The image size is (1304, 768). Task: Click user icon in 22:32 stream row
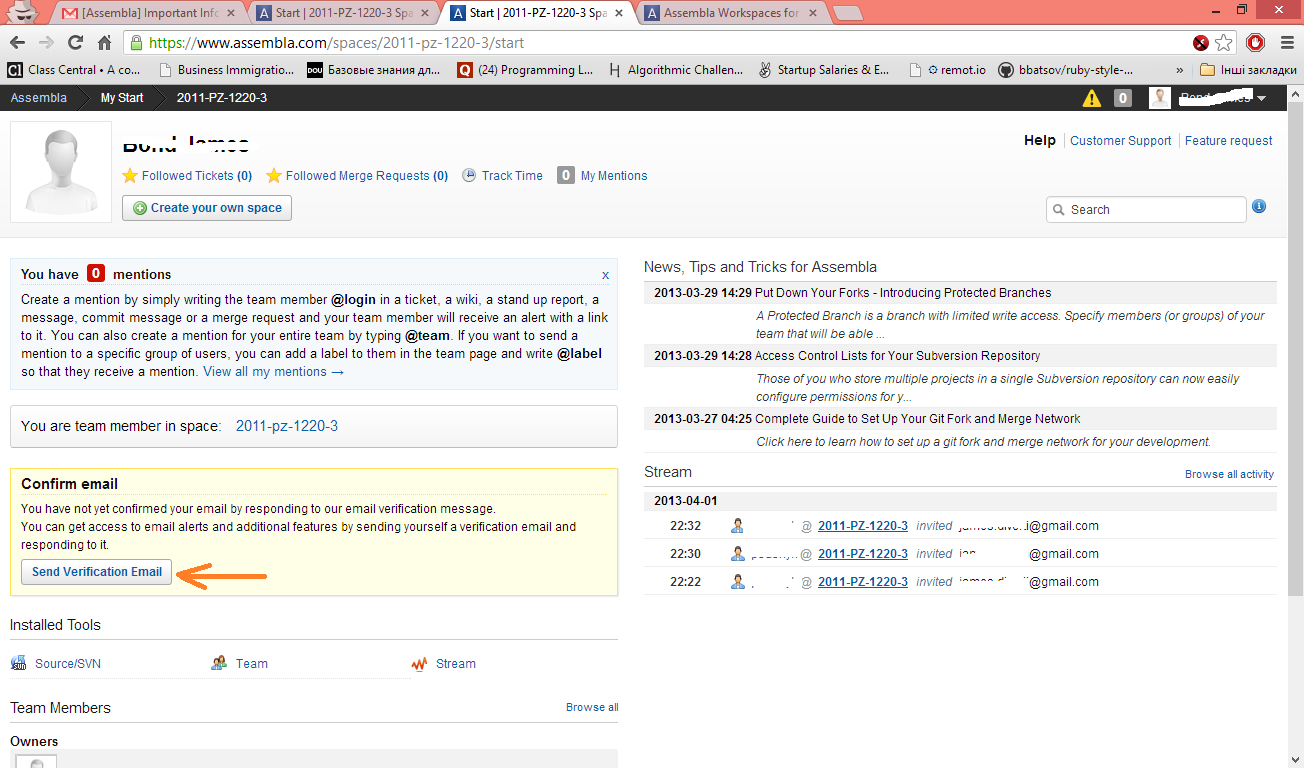click(737, 525)
